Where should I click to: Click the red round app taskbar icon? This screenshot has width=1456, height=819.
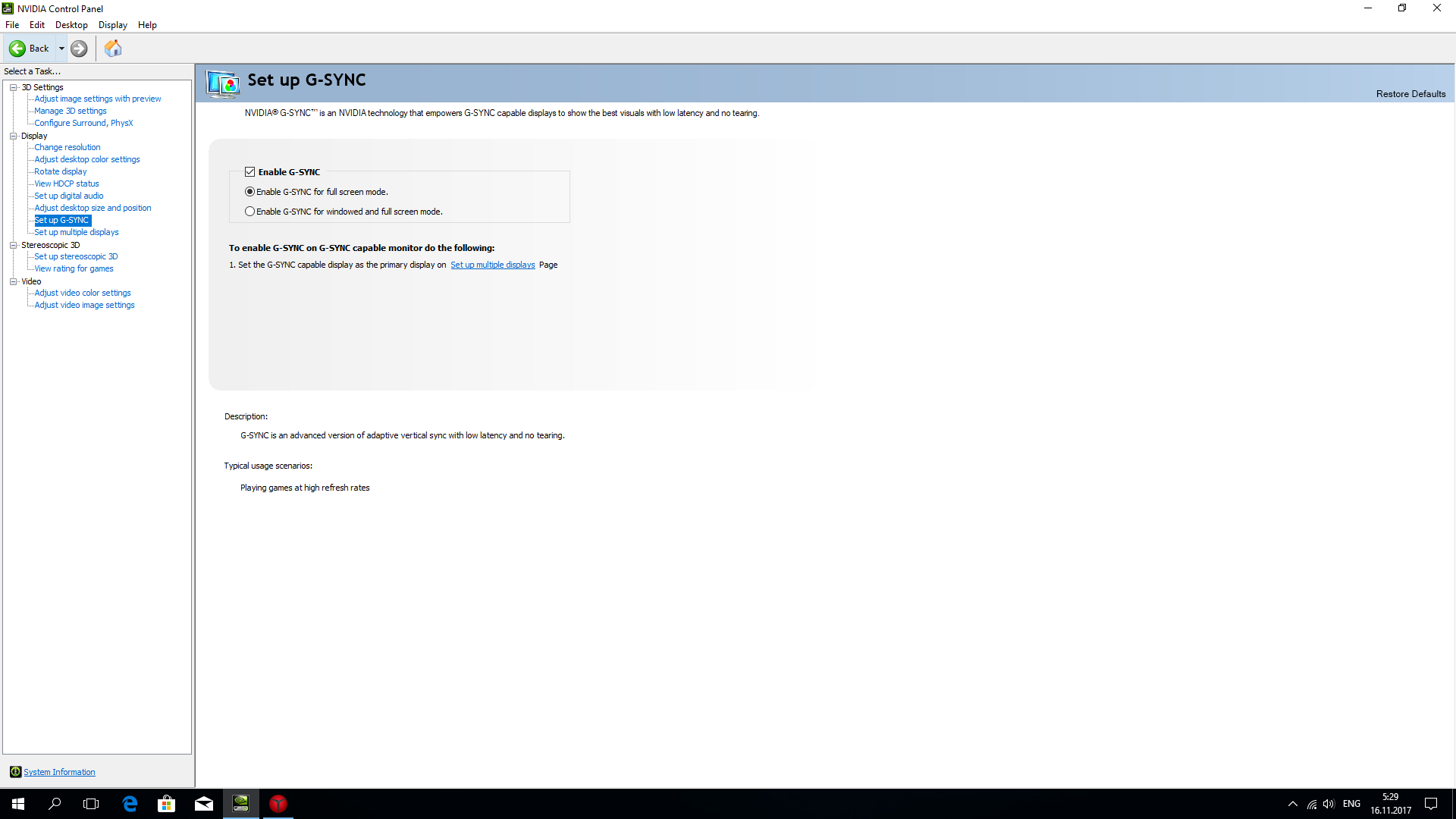pyautogui.click(x=278, y=804)
